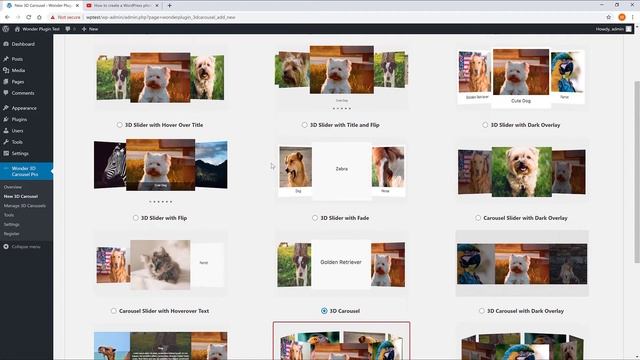Click the page vertical scrollbar
The image size is (640, 360).
[637, 171]
